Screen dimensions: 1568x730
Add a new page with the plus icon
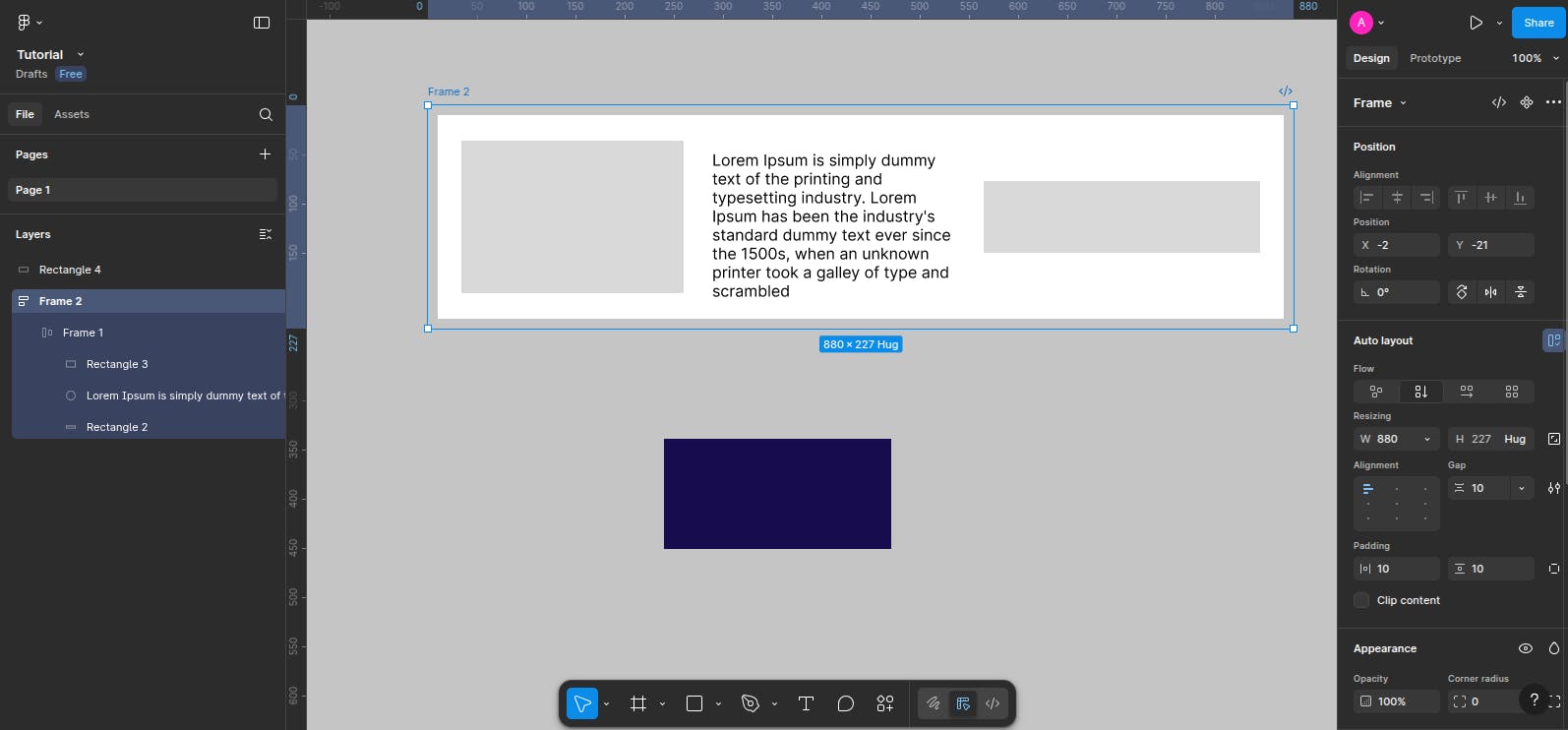(x=265, y=154)
